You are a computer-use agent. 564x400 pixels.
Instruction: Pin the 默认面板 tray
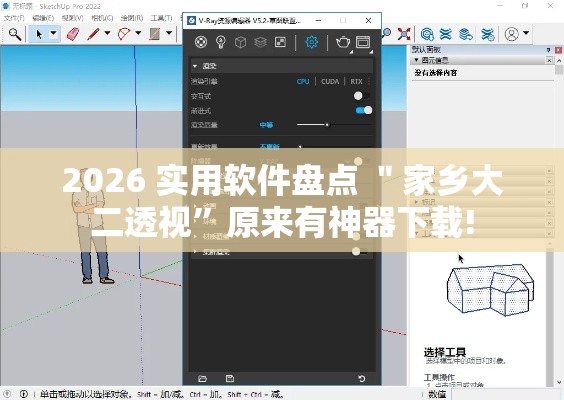click(x=548, y=50)
